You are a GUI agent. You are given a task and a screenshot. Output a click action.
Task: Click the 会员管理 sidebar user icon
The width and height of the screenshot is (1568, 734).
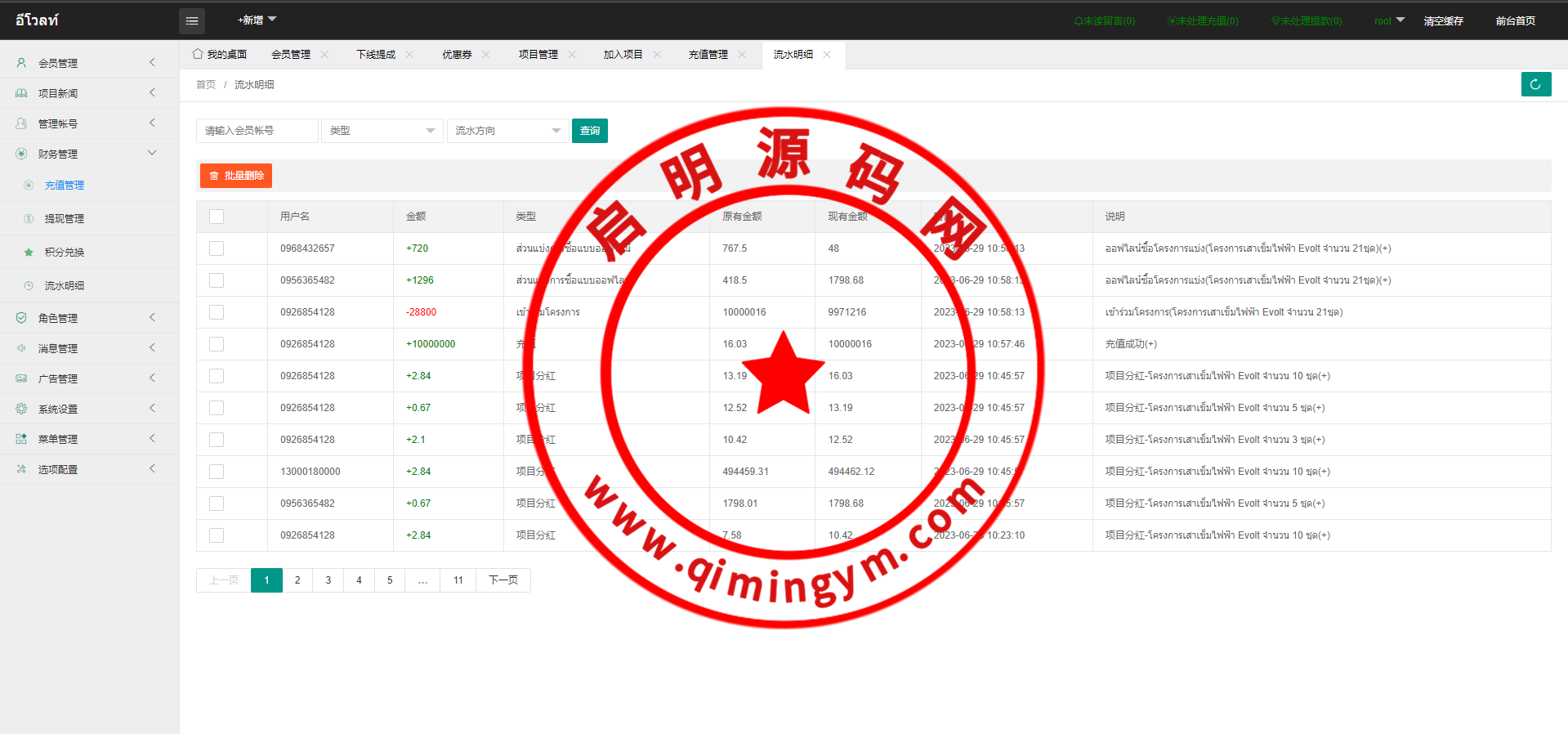[x=21, y=63]
